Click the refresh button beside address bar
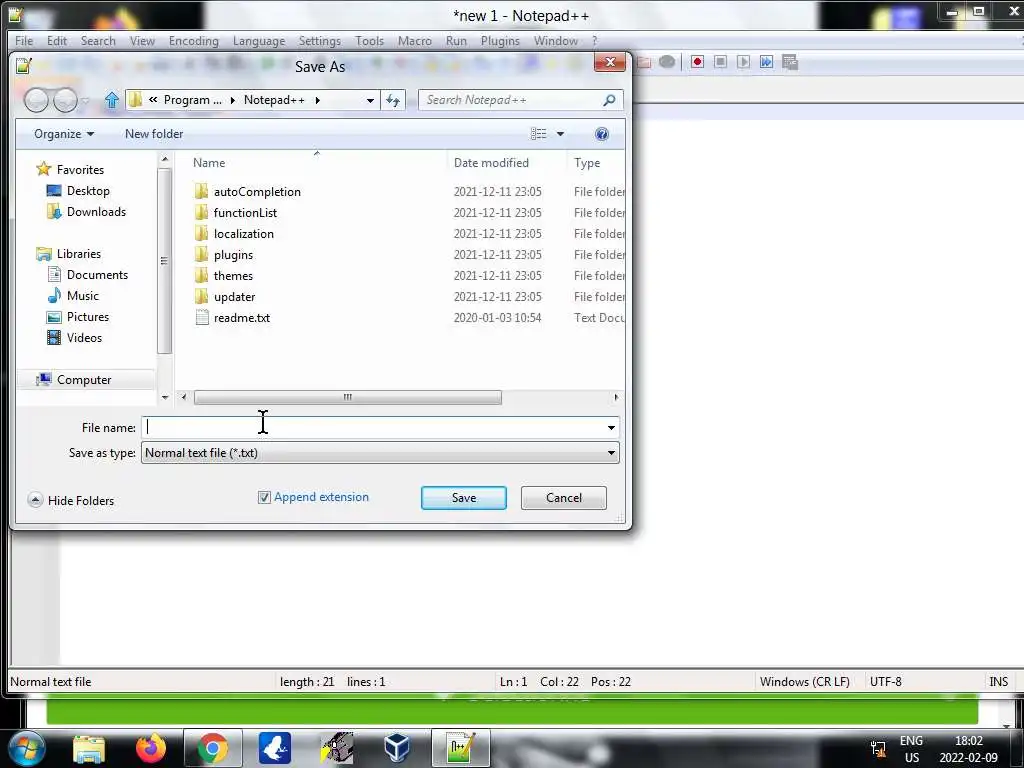Image resolution: width=1024 pixels, height=768 pixels. (x=393, y=100)
